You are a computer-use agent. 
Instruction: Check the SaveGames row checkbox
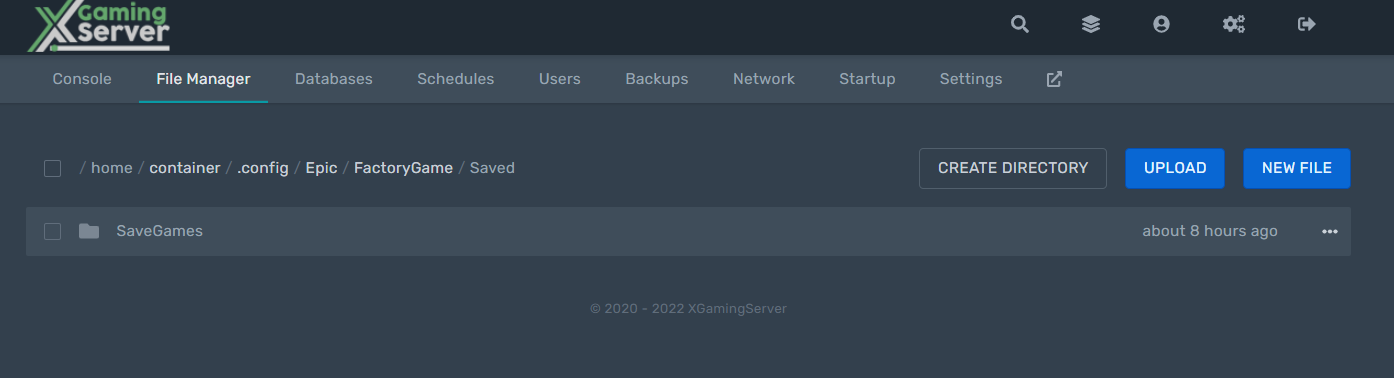click(53, 231)
